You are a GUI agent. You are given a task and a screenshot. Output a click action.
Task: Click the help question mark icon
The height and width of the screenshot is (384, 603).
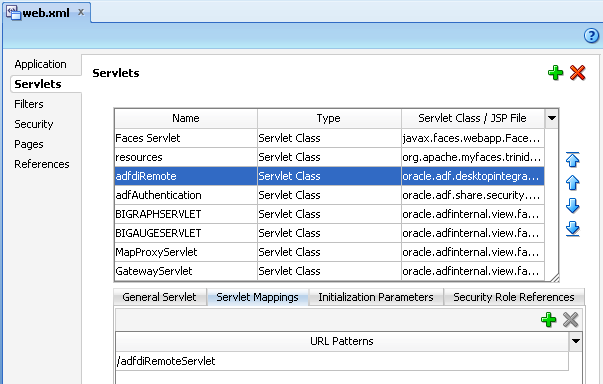coord(591,36)
